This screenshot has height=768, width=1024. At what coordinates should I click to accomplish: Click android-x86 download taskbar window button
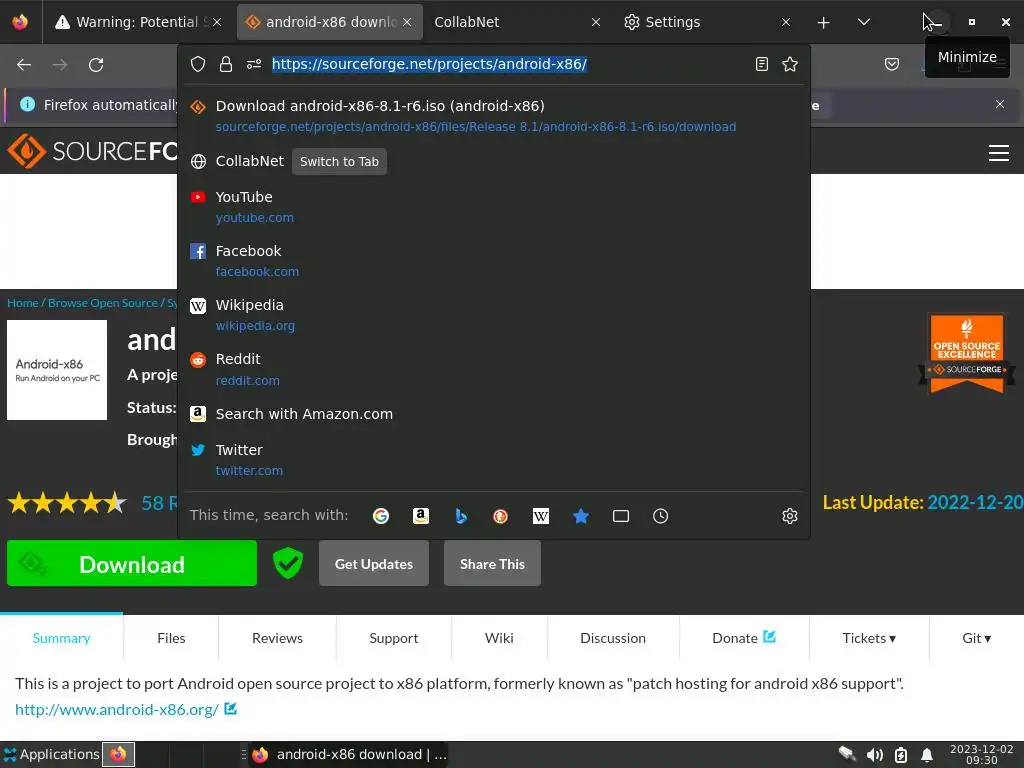[x=349, y=754]
